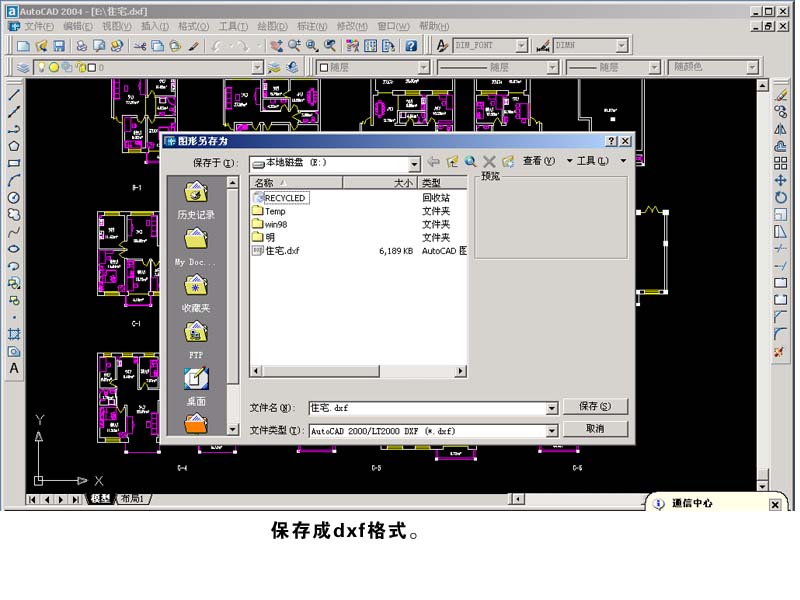Select the Multiline Text A tool
This screenshot has width=800, height=600.
pos(14,368)
